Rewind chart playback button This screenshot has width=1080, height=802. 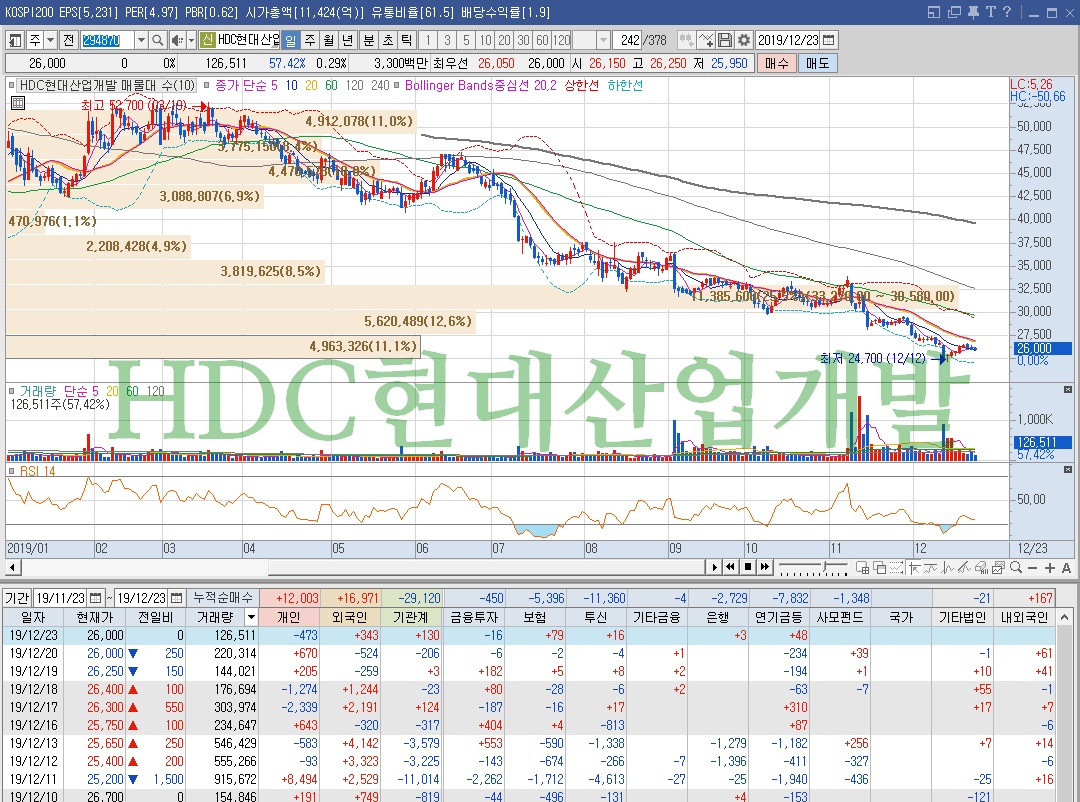click(x=731, y=567)
